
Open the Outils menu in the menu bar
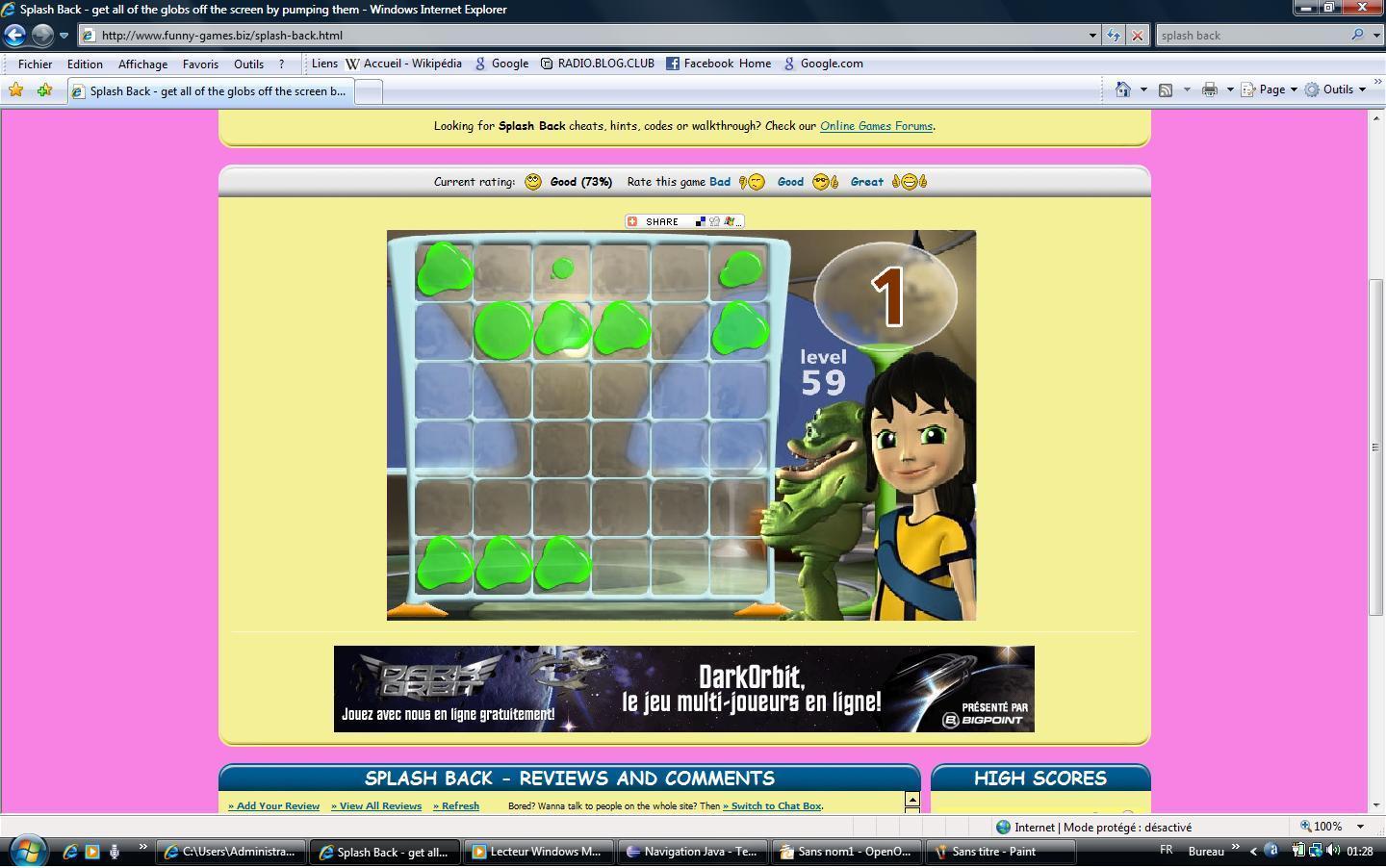pyautogui.click(x=248, y=64)
